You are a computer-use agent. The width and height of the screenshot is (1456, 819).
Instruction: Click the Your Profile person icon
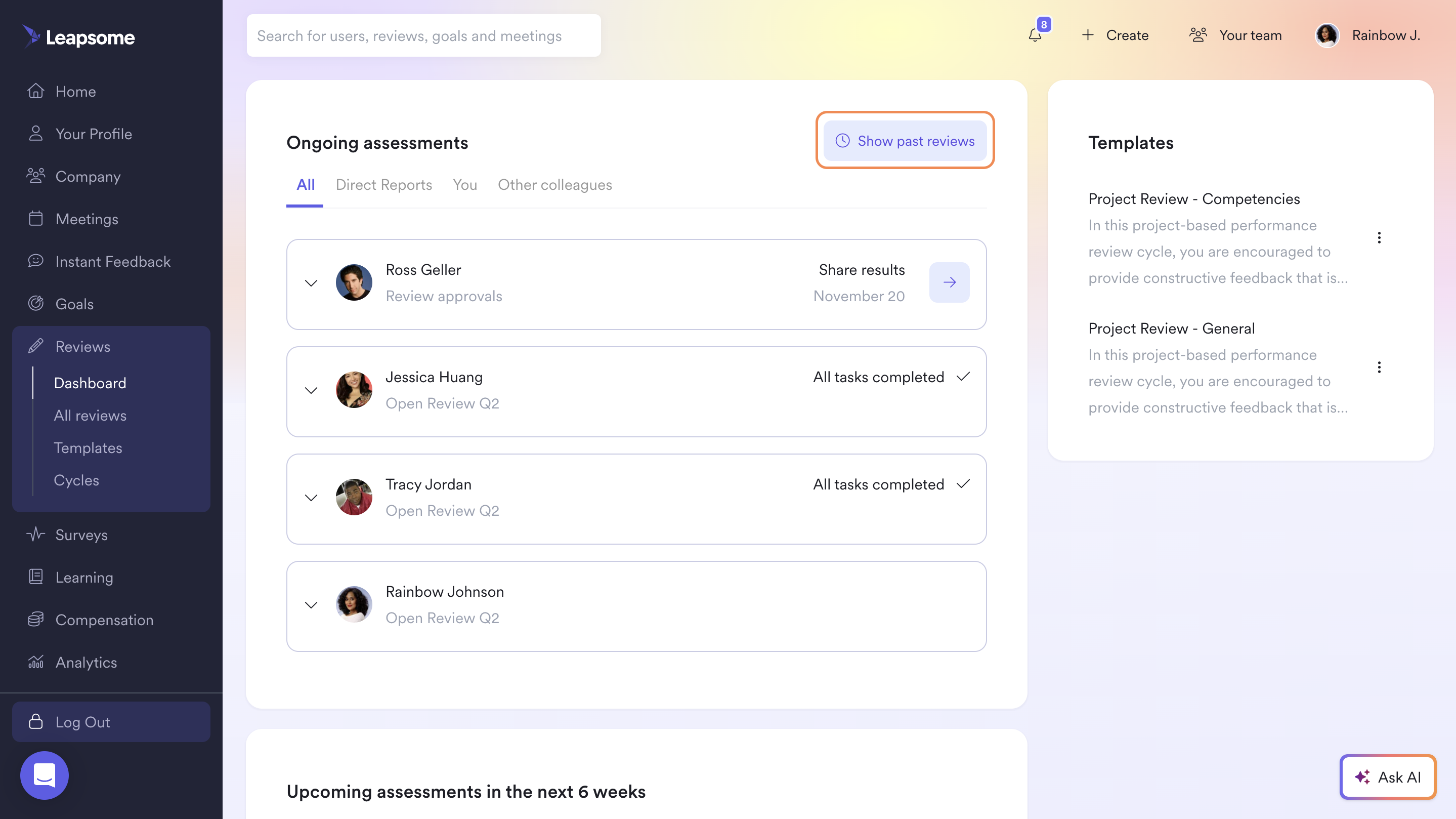35,134
